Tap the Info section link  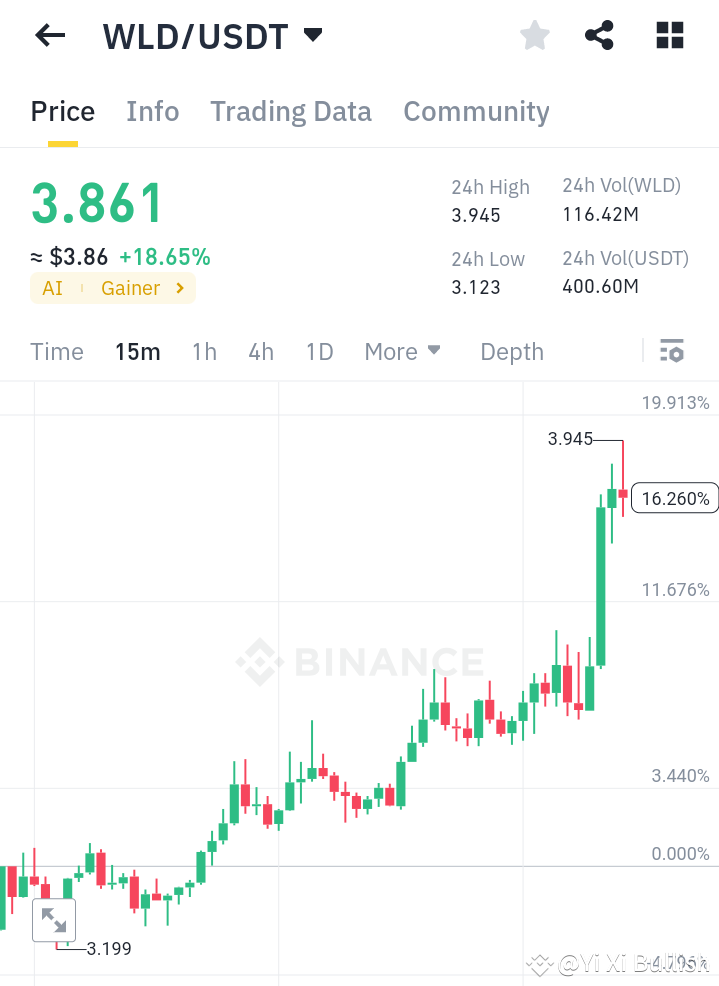[152, 111]
